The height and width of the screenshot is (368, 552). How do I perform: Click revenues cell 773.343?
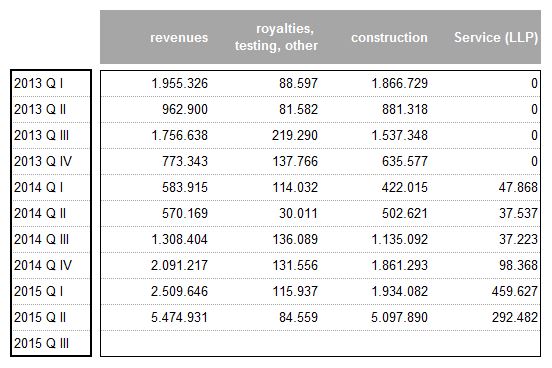185,161
